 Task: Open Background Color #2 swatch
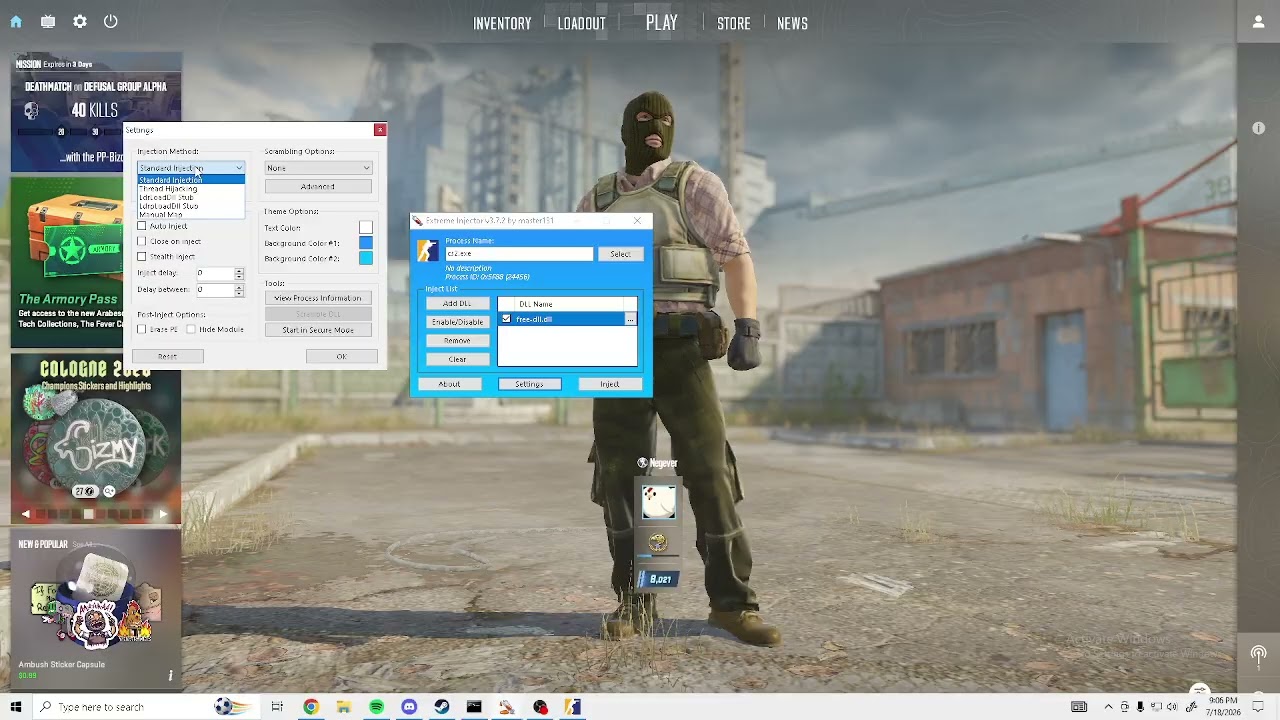[366, 259]
